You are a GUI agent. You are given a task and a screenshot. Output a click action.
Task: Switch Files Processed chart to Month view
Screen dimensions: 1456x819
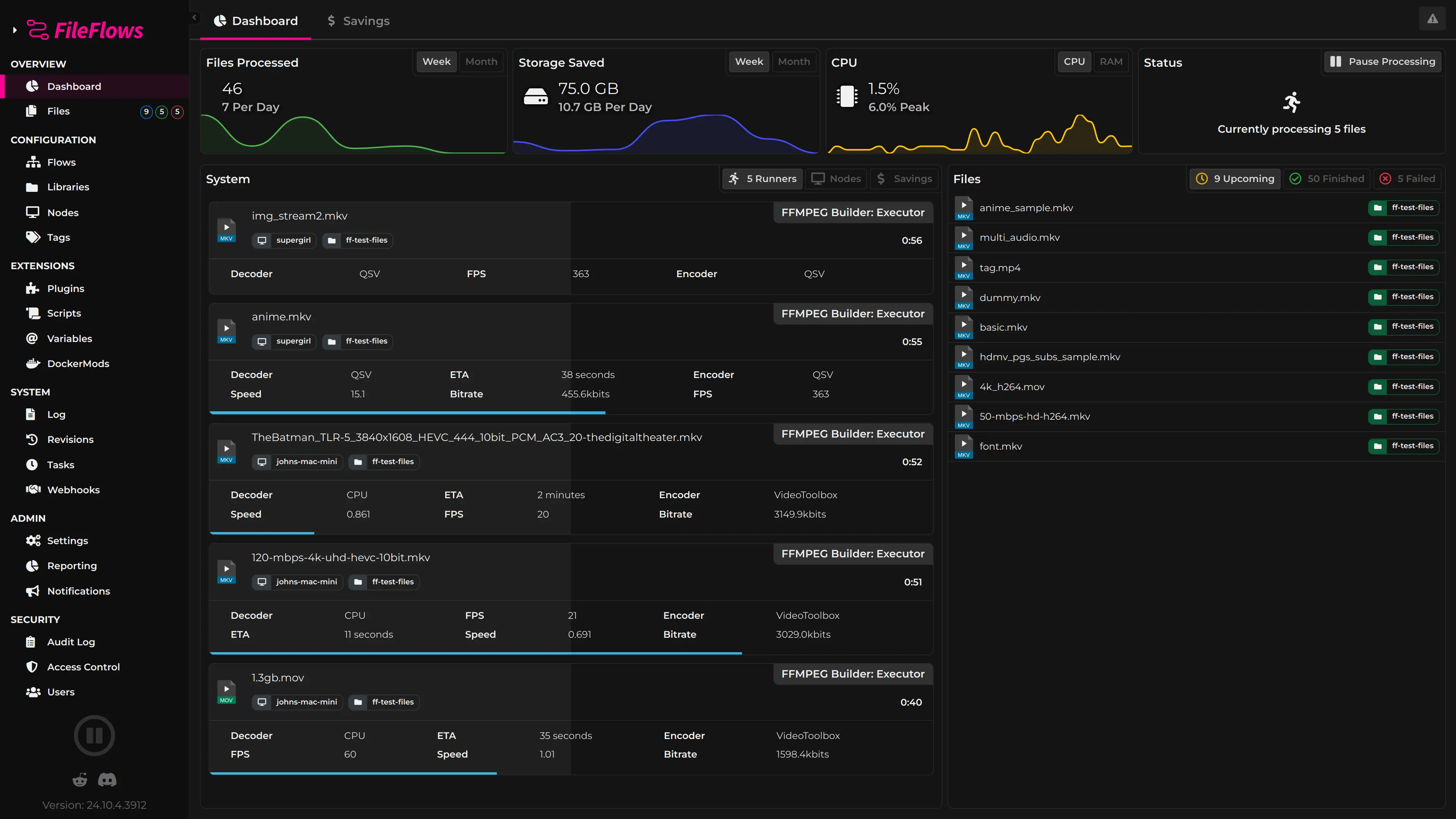click(x=481, y=61)
